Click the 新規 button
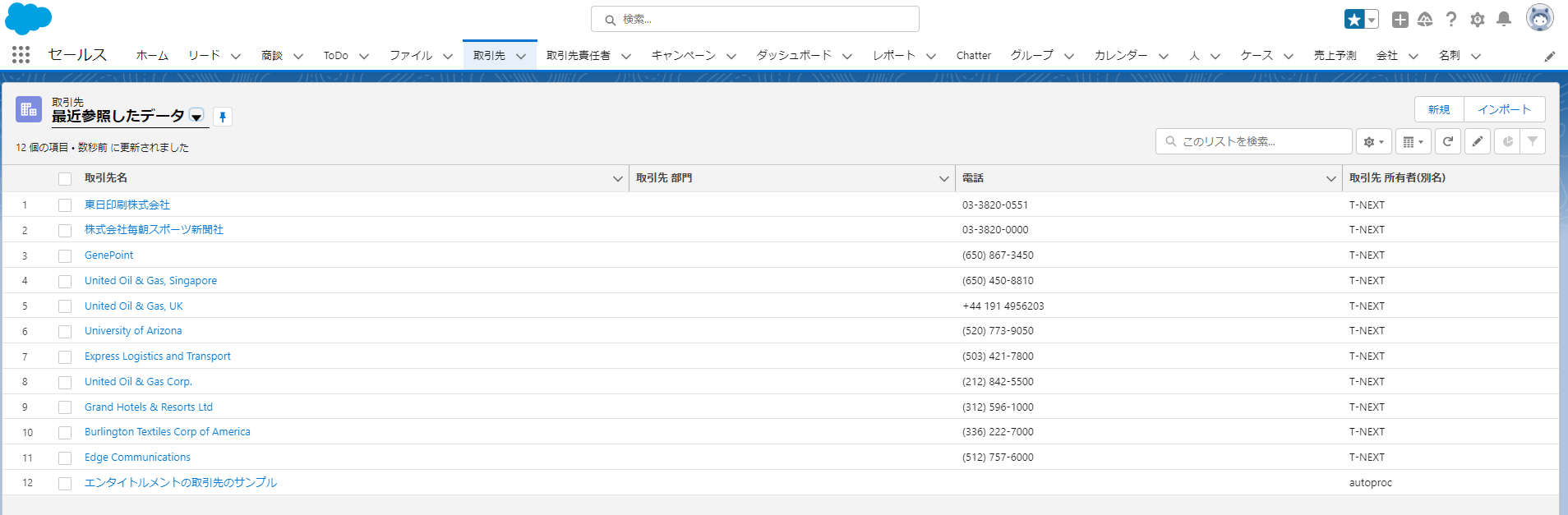Image resolution: width=1568 pixels, height=515 pixels. [x=1439, y=109]
